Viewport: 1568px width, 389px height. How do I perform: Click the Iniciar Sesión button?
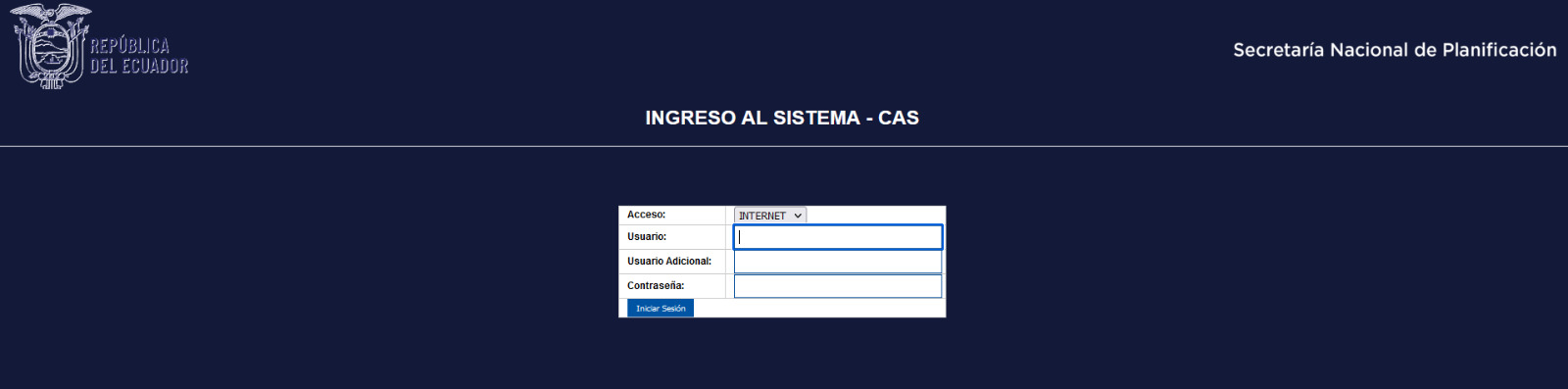661,309
